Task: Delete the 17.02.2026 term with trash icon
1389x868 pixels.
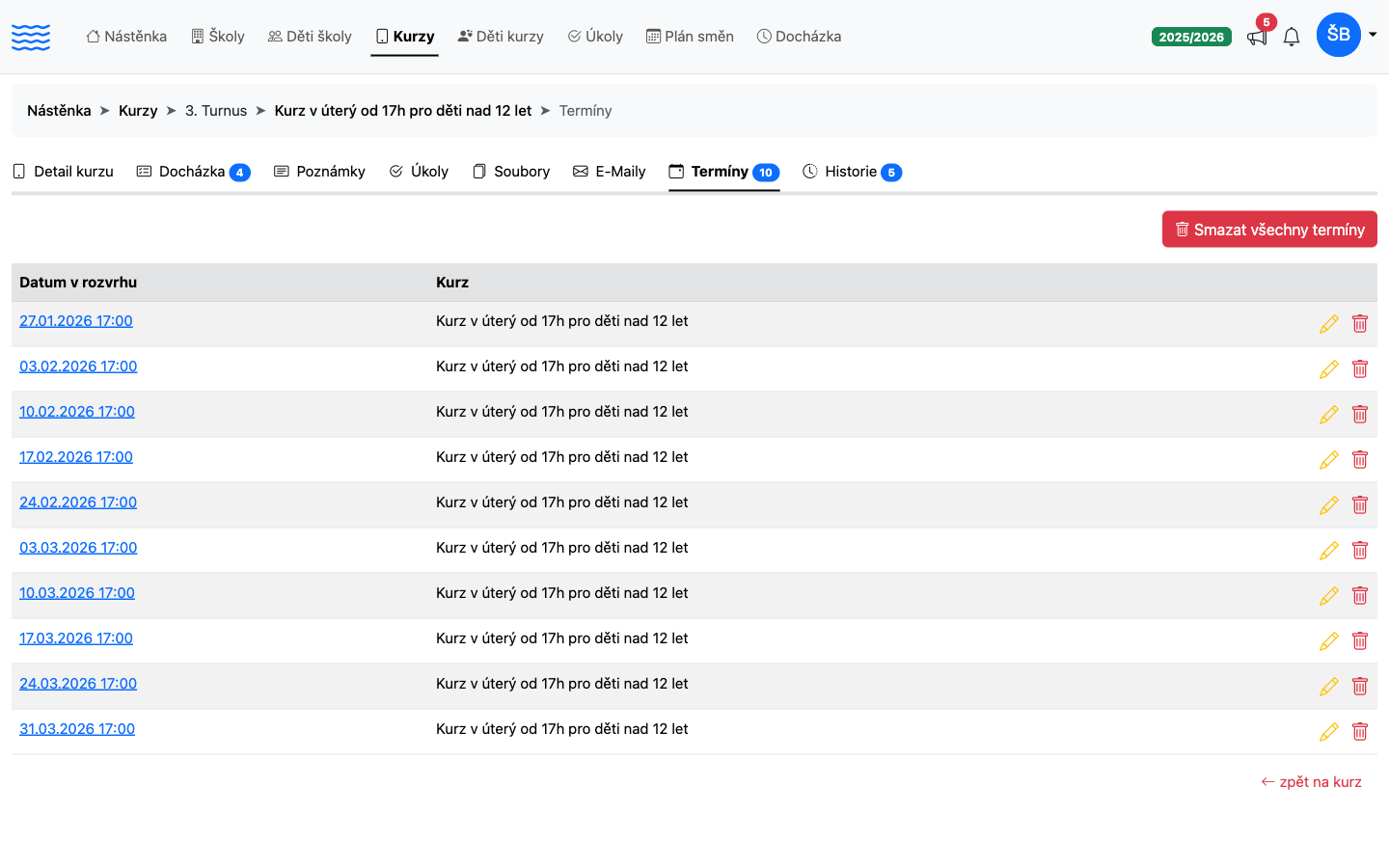Action: (1360, 460)
